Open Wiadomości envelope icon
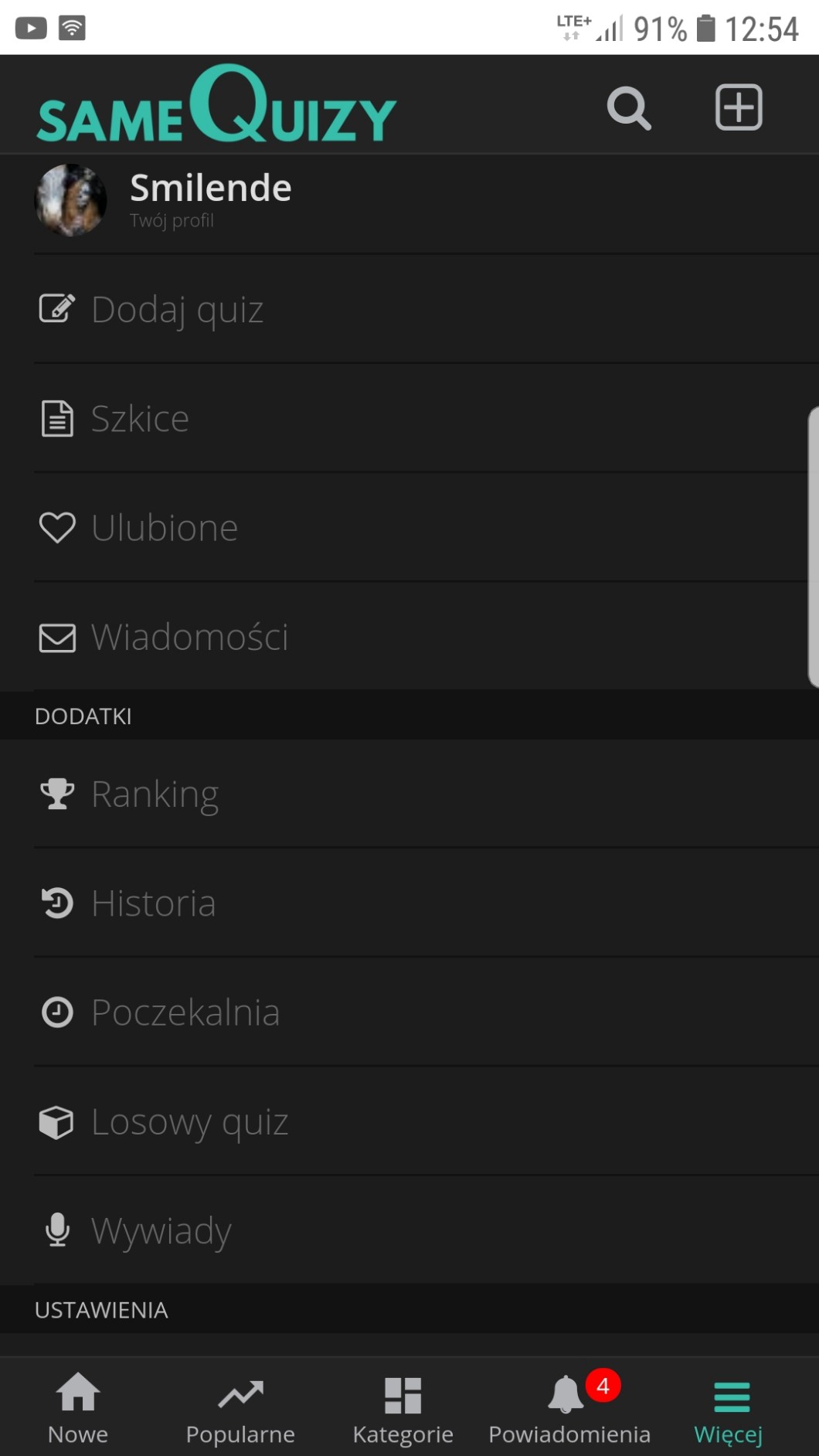The width and height of the screenshot is (819, 1456). (x=57, y=638)
